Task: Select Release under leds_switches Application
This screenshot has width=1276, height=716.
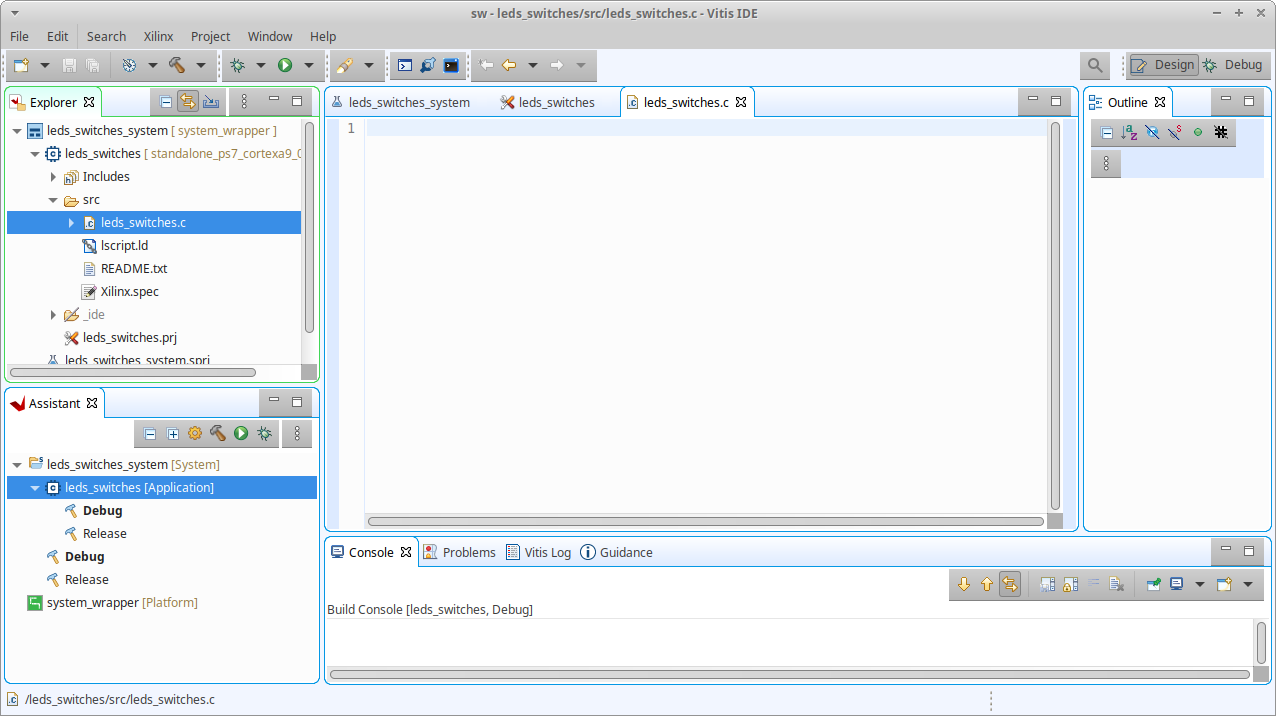Action: tap(104, 534)
